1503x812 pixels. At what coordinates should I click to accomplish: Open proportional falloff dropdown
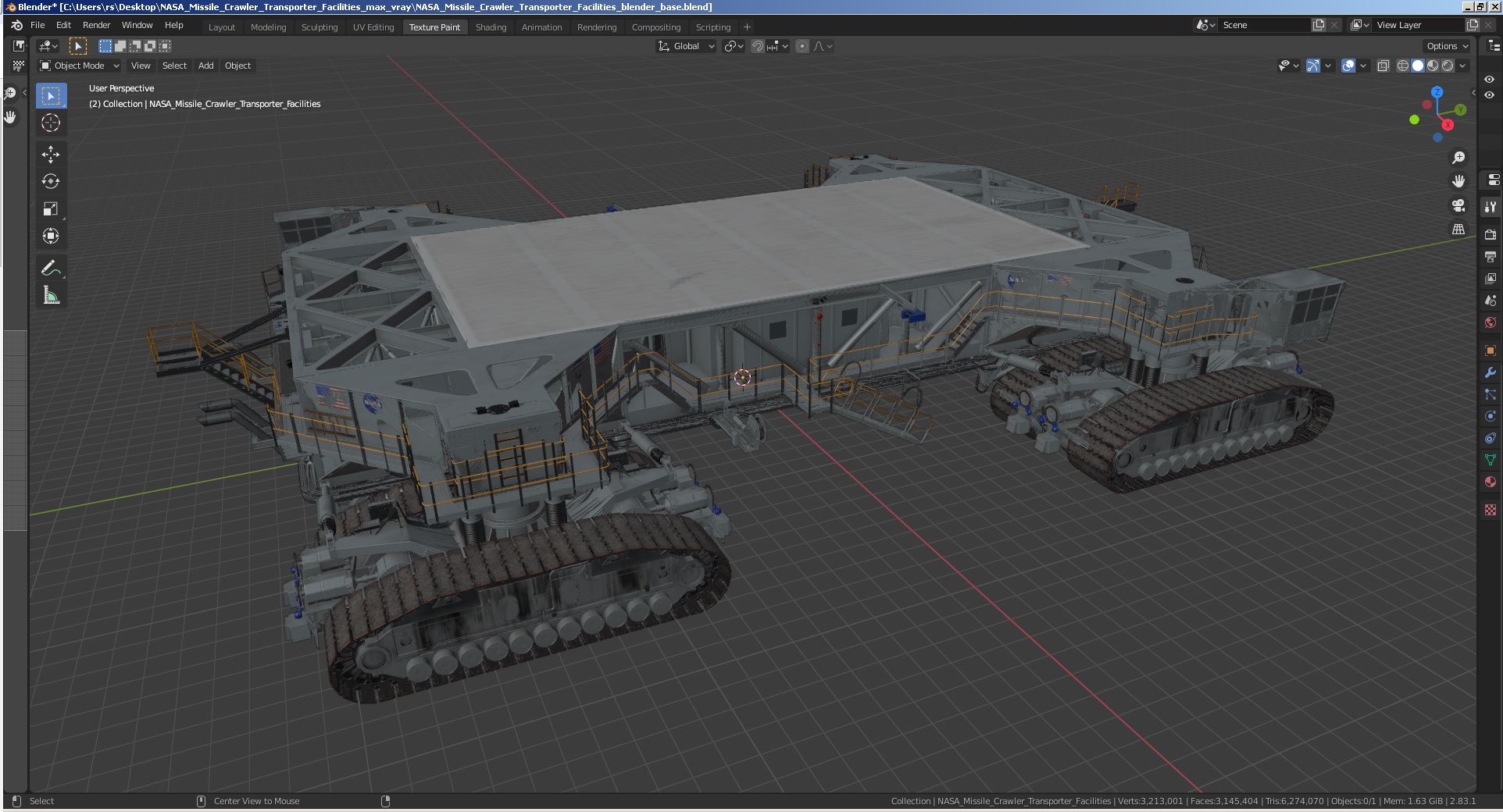(x=823, y=46)
